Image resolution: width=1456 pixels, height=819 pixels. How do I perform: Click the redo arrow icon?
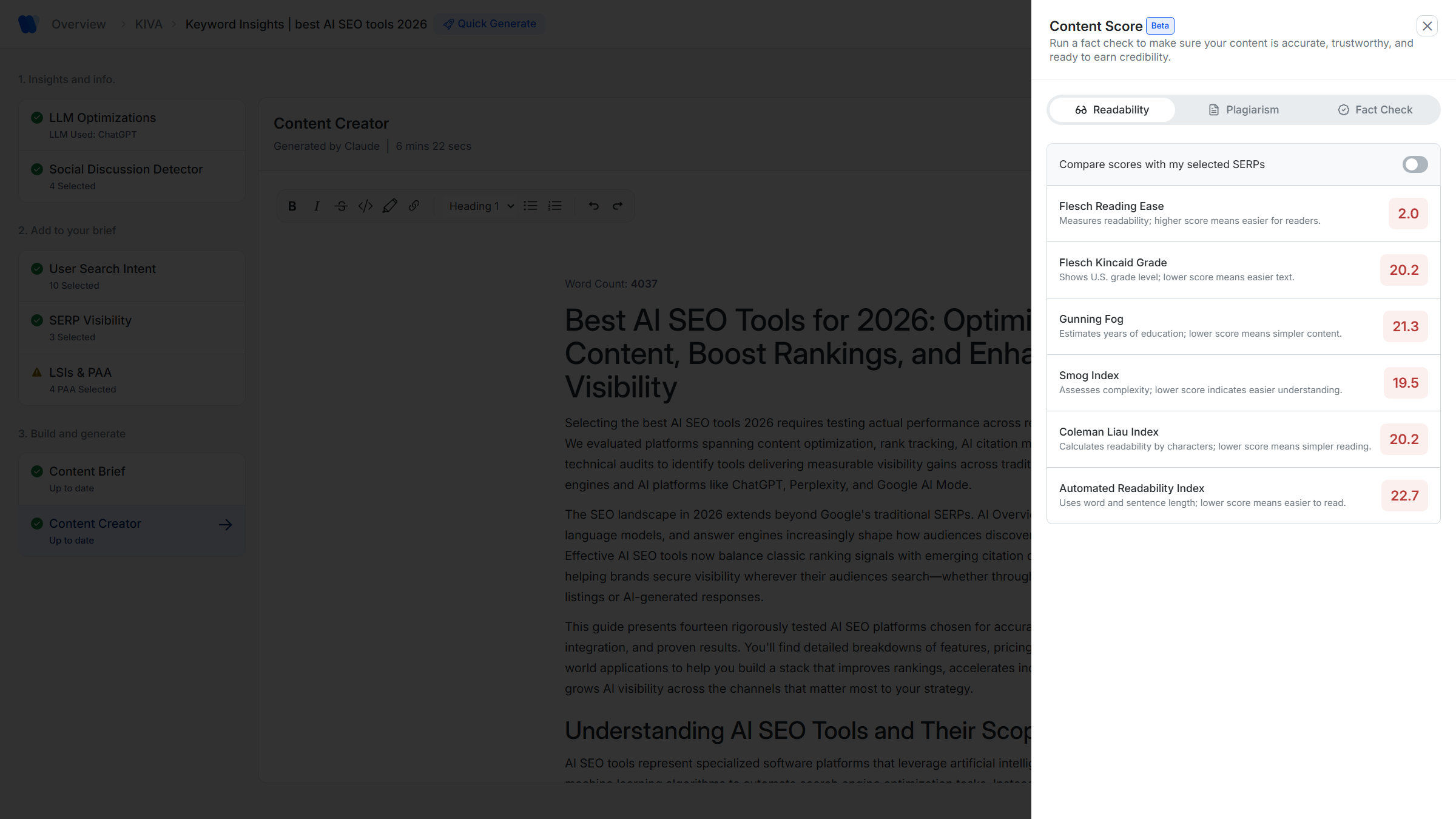coord(618,206)
